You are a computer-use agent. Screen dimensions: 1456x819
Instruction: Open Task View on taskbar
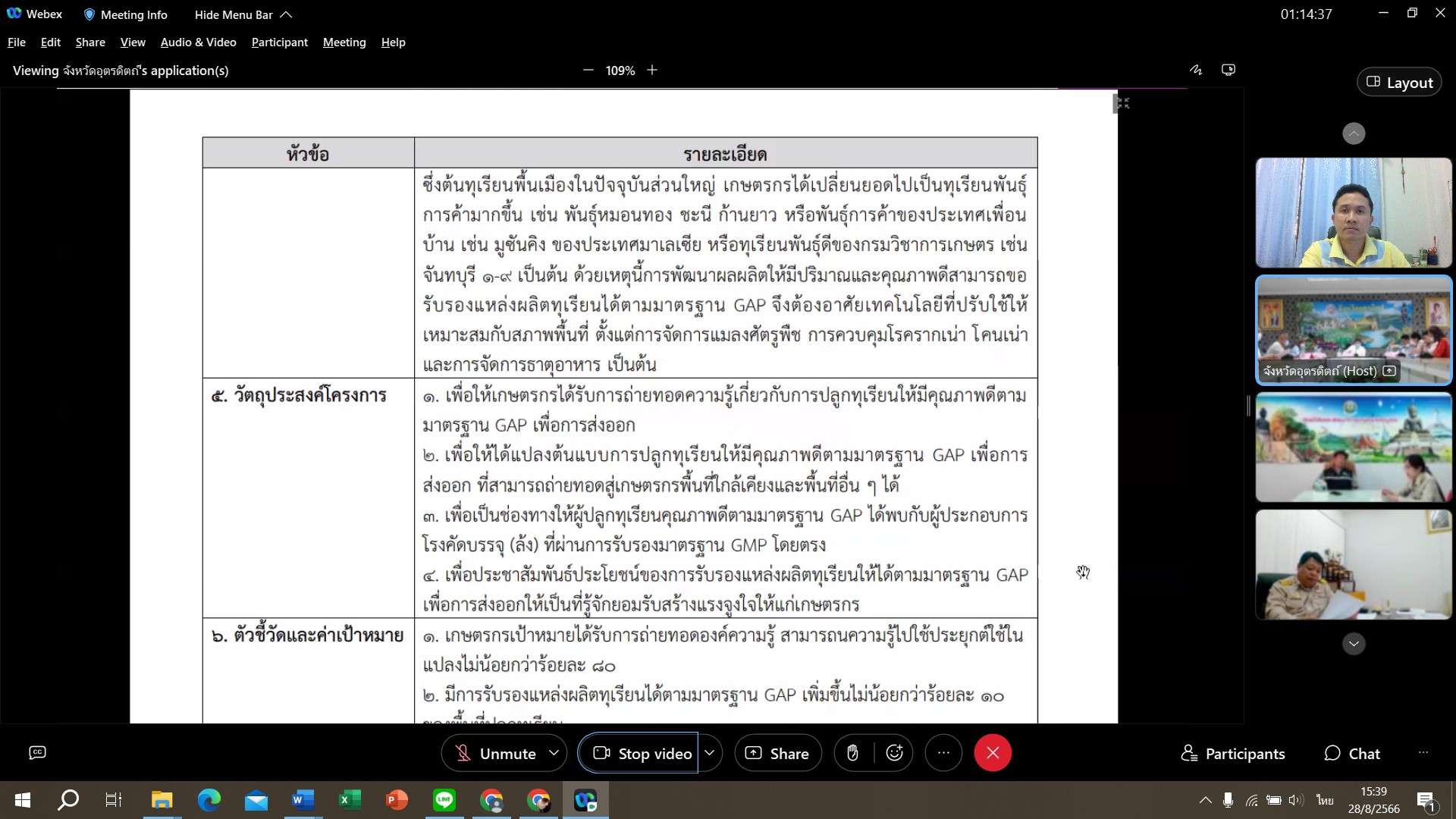tap(114, 800)
